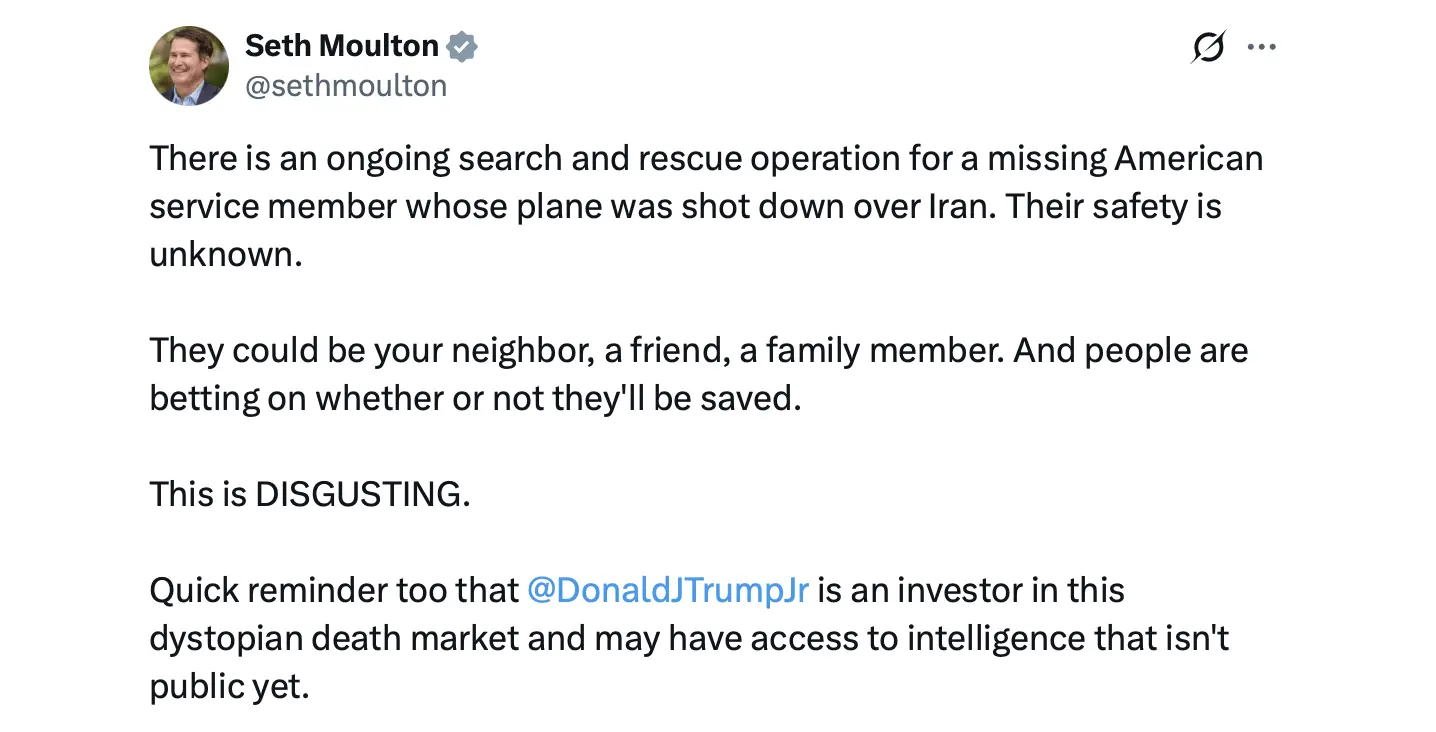Follow the @DonaldJTrumpJr mention link

point(667,590)
